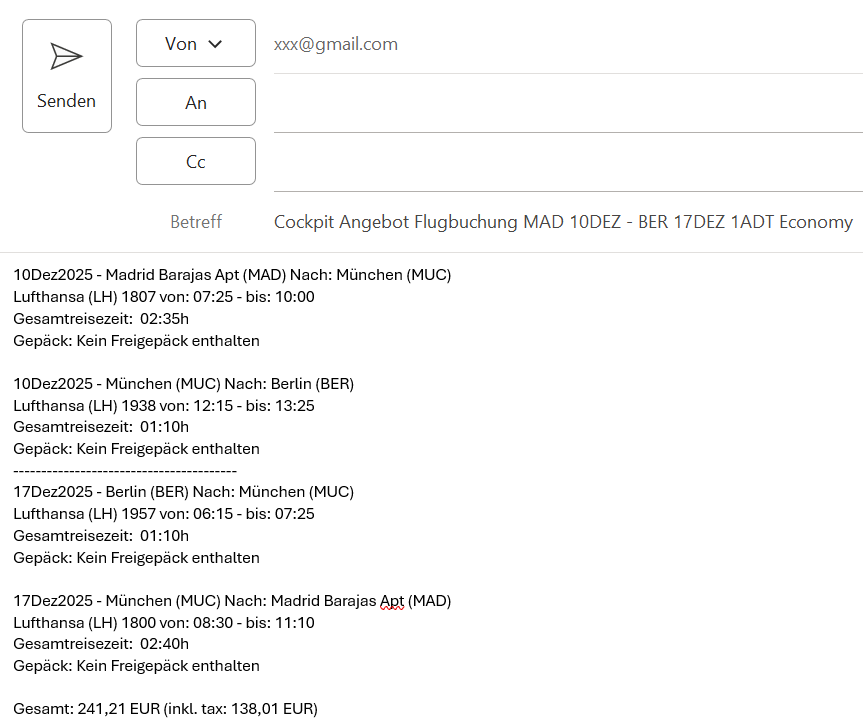The height and width of the screenshot is (718, 863).
Task: Place cursor in first Madrid Barajas line
Action: 232,275
